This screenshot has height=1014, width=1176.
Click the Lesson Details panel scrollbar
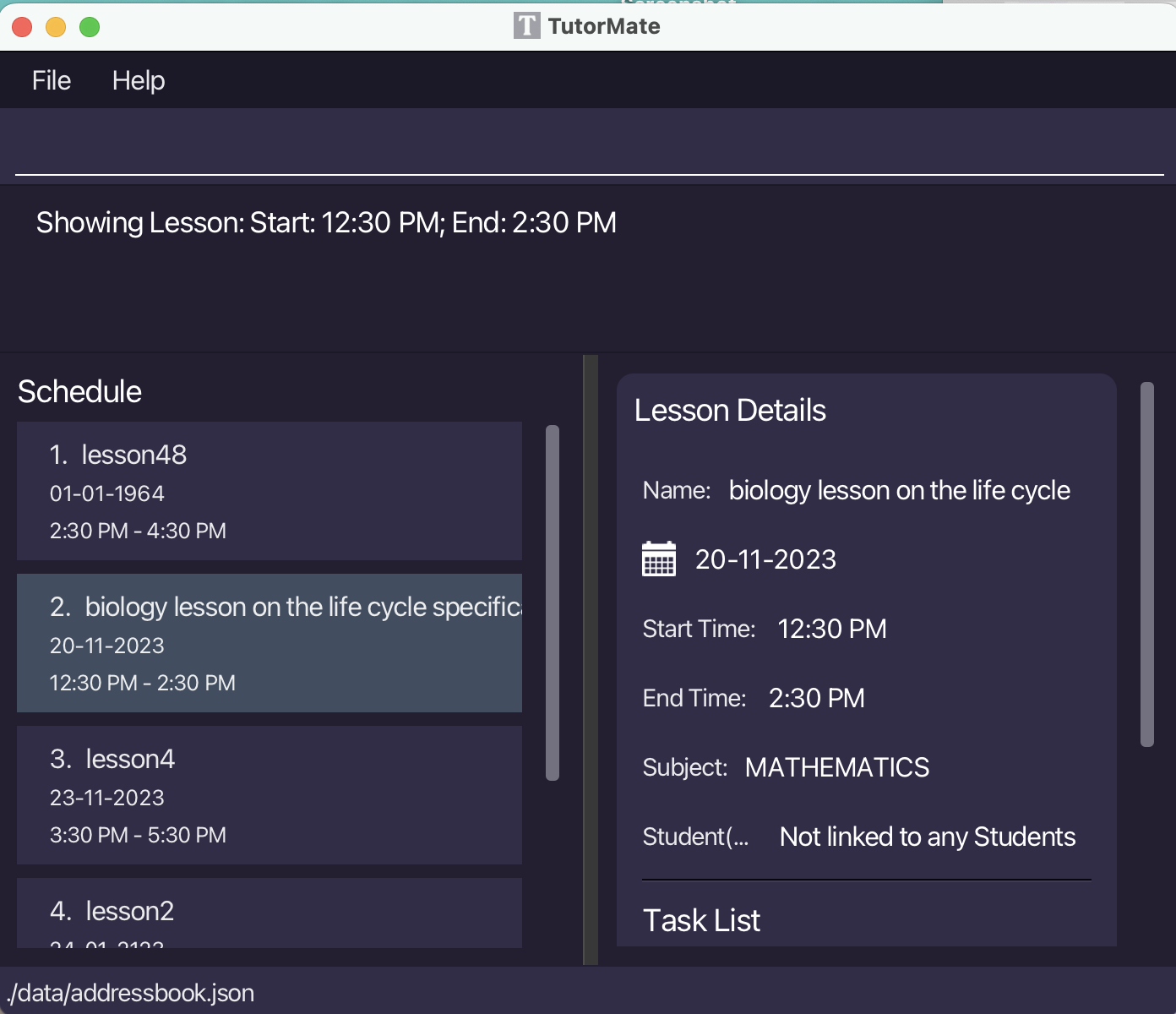coord(1147,564)
